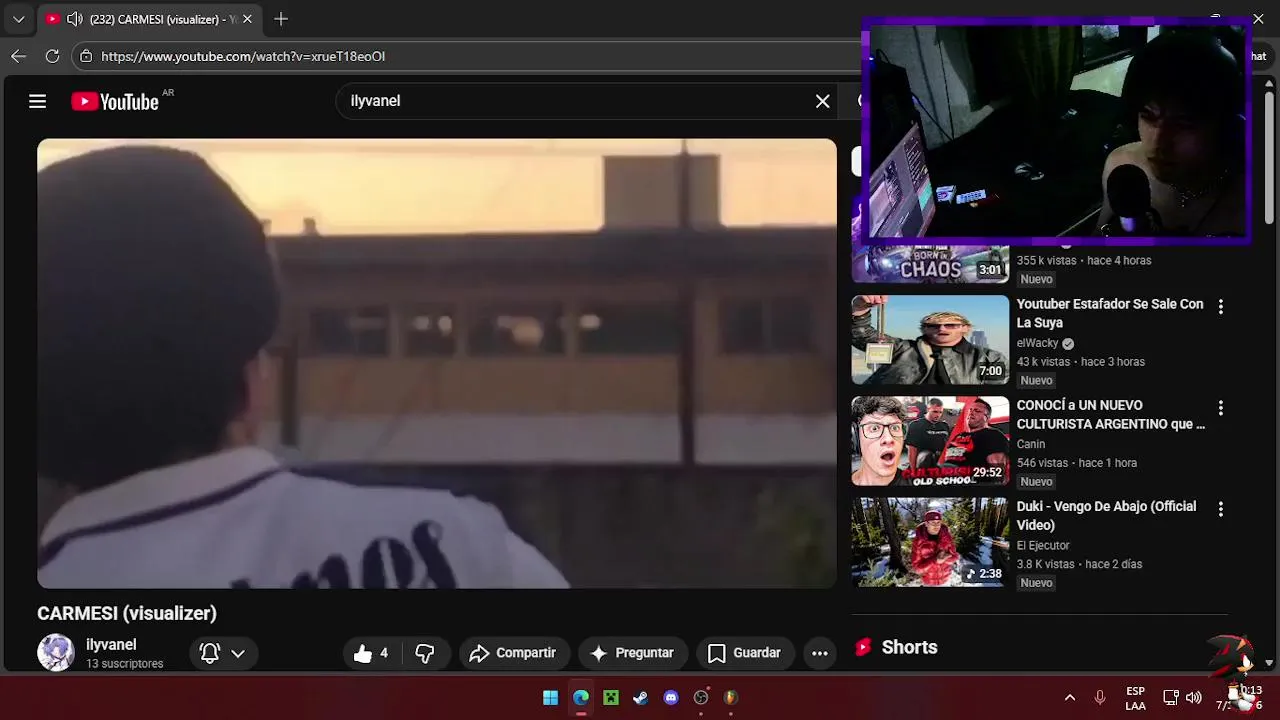Visit the elWacky channel
Screen dimensions: 1280x720
tap(1037, 343)
